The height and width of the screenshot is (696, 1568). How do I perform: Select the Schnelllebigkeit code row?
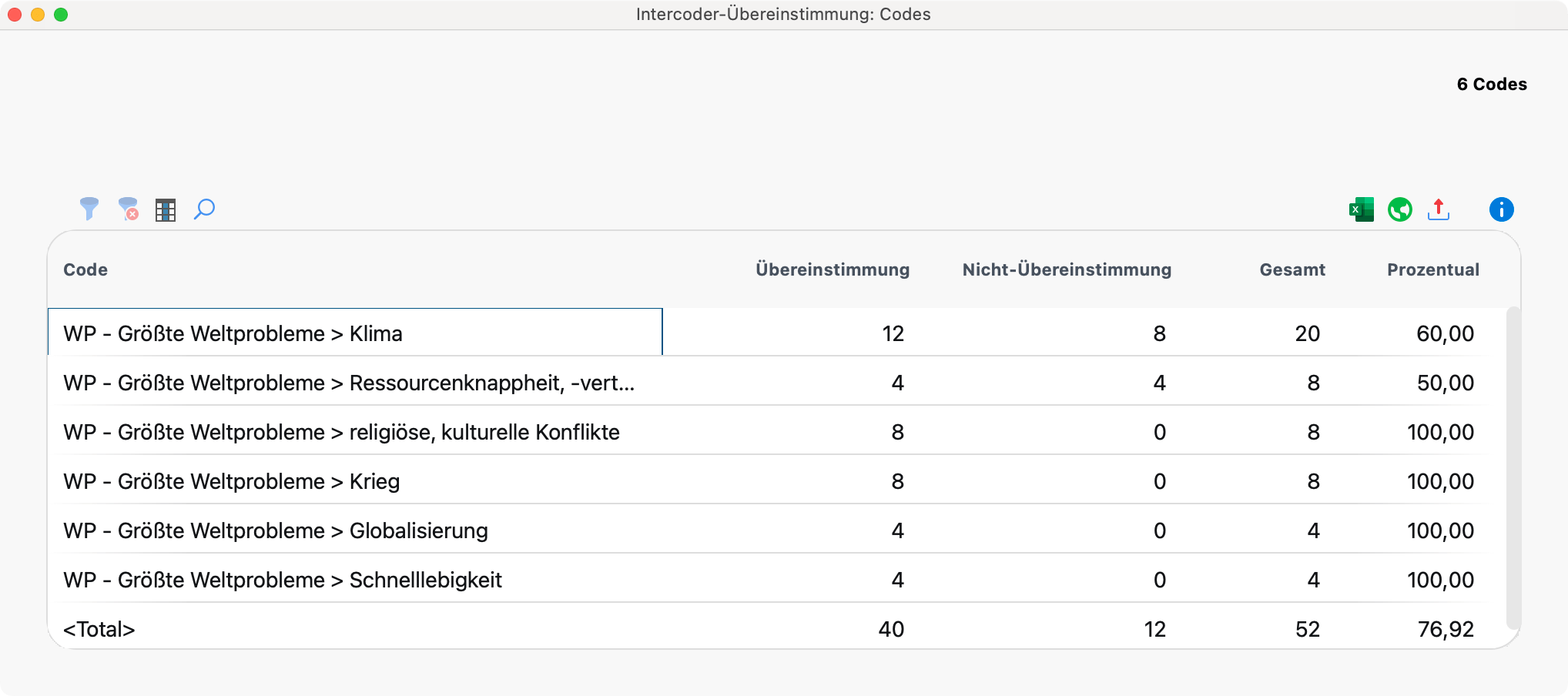(x=283, y=580)
